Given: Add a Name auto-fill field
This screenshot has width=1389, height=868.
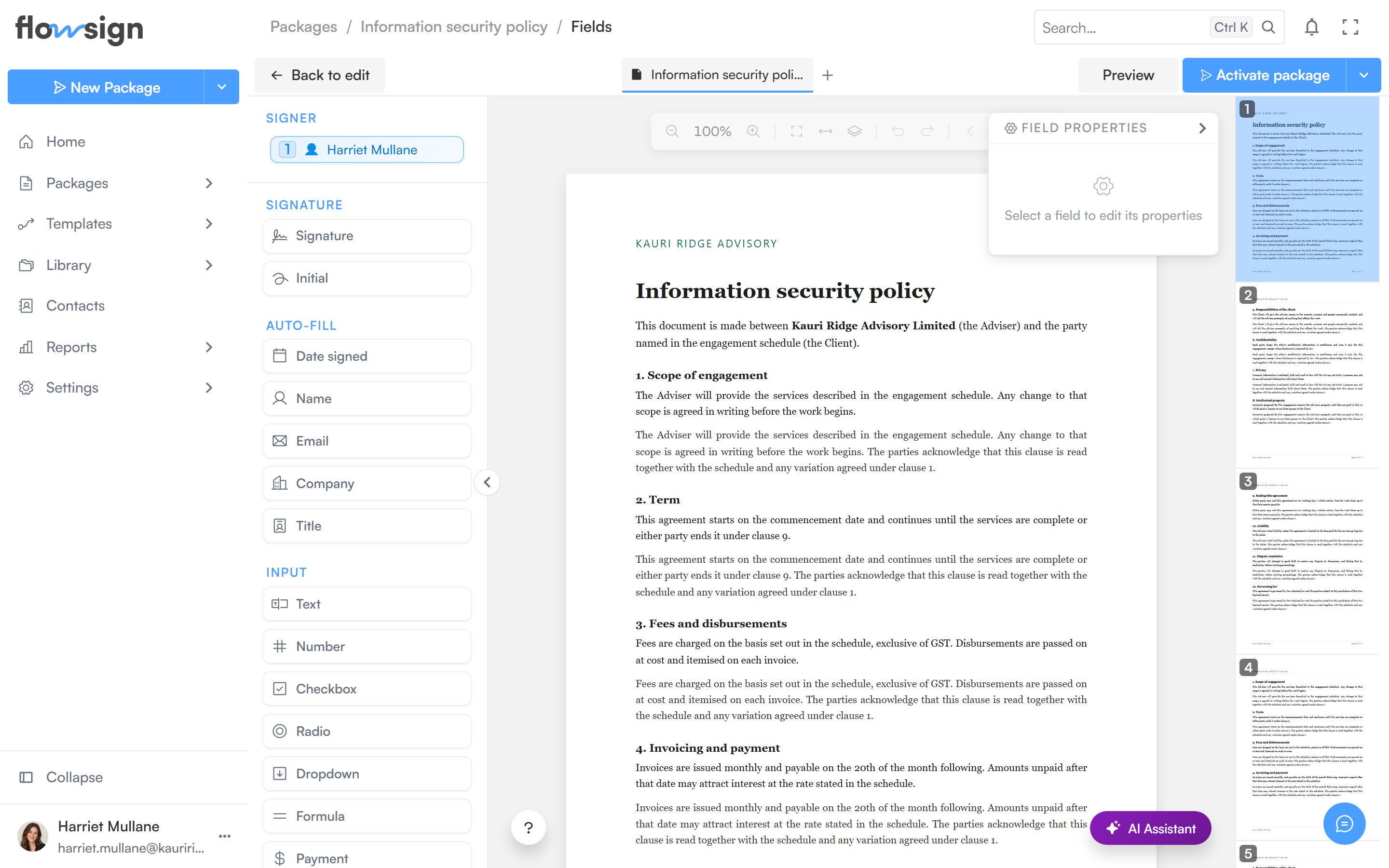Looking at the screenshot, I should [x=368, y=398].
